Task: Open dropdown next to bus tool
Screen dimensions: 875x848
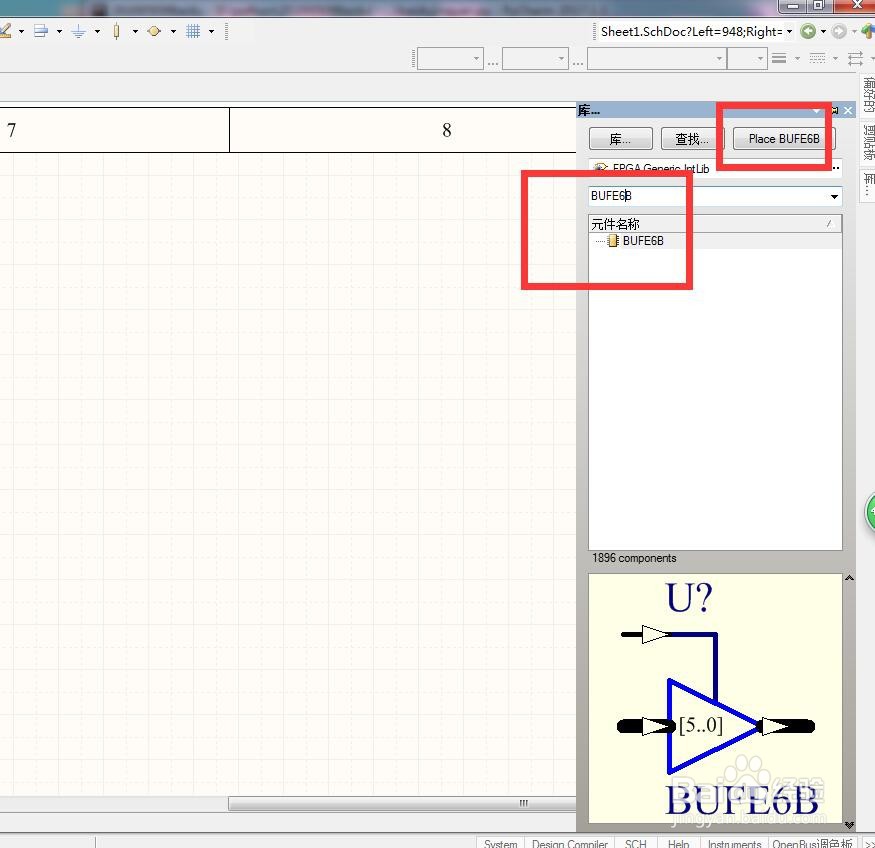Action: tap(59, 31)
